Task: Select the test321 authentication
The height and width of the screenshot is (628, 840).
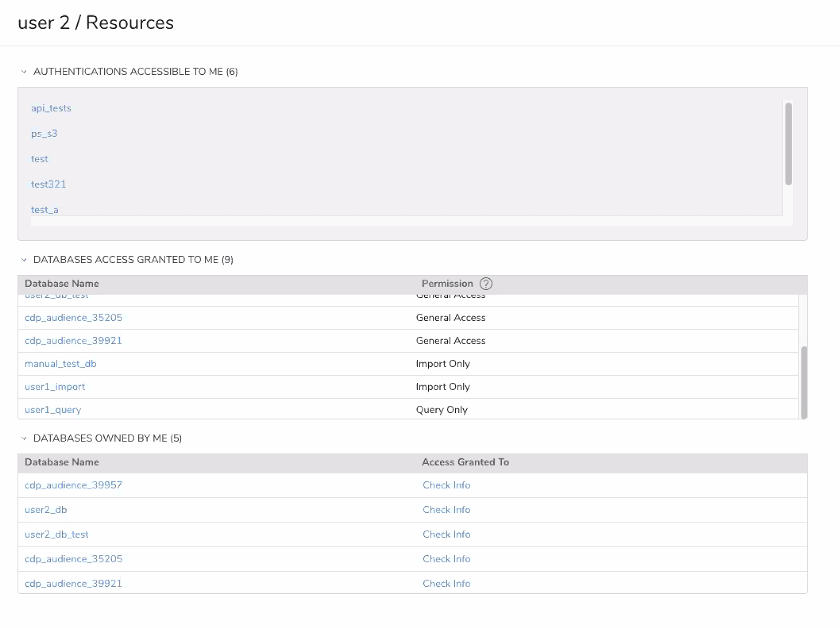Action: click(48, 184)
